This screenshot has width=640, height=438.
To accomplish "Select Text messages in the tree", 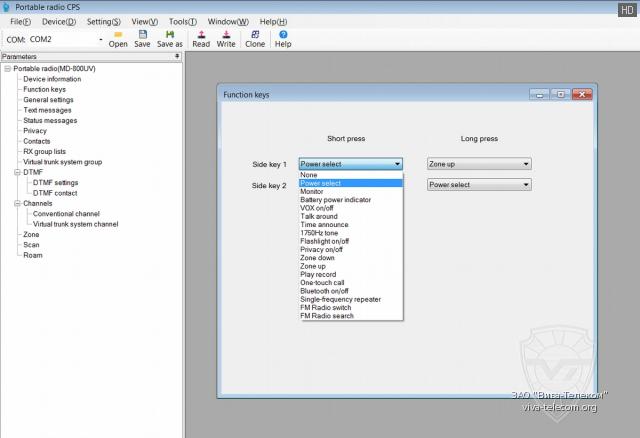I will point(47,110).
